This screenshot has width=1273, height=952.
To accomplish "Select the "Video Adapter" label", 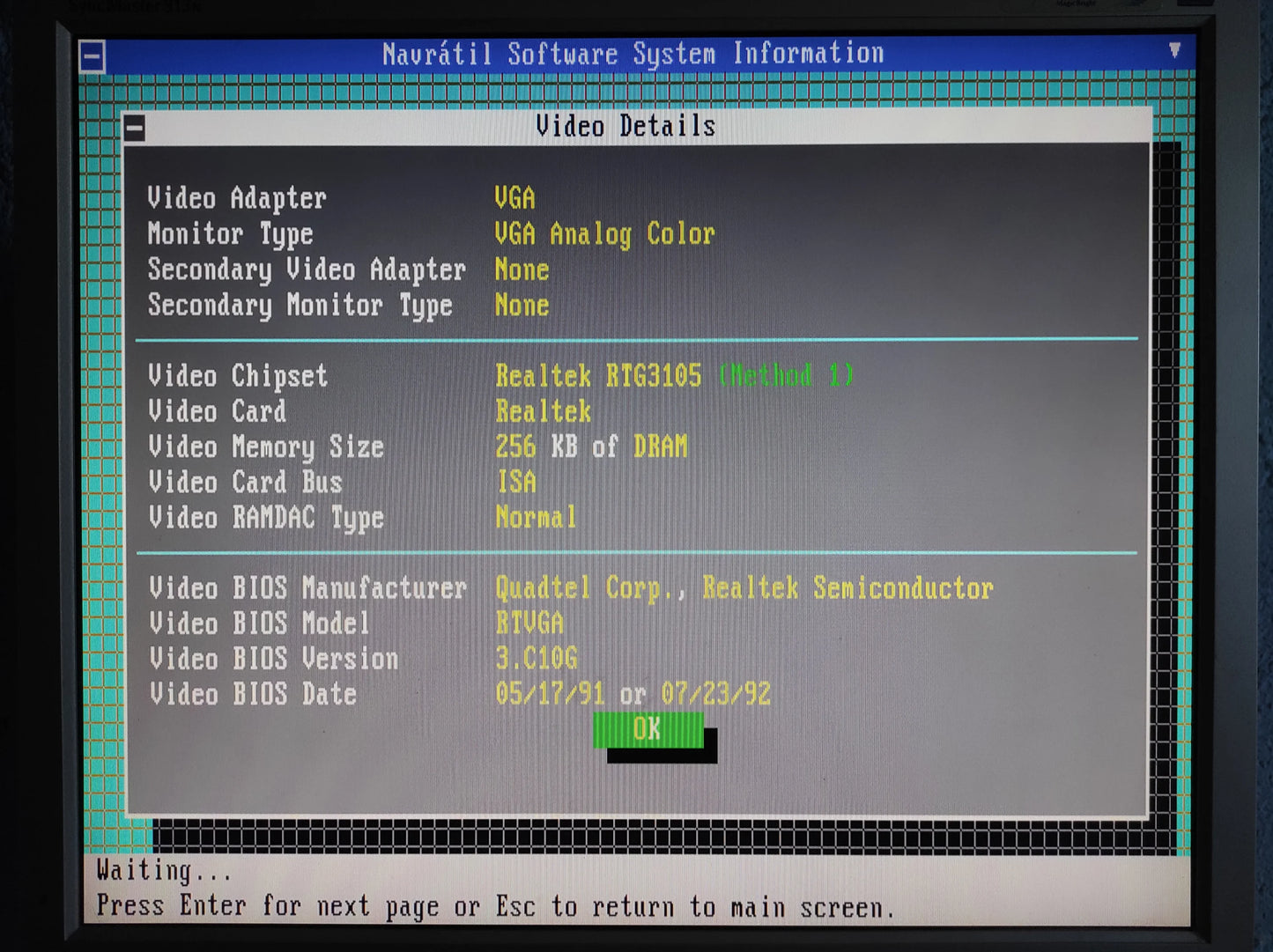I will pyautogui.click(x=237, y=198).
